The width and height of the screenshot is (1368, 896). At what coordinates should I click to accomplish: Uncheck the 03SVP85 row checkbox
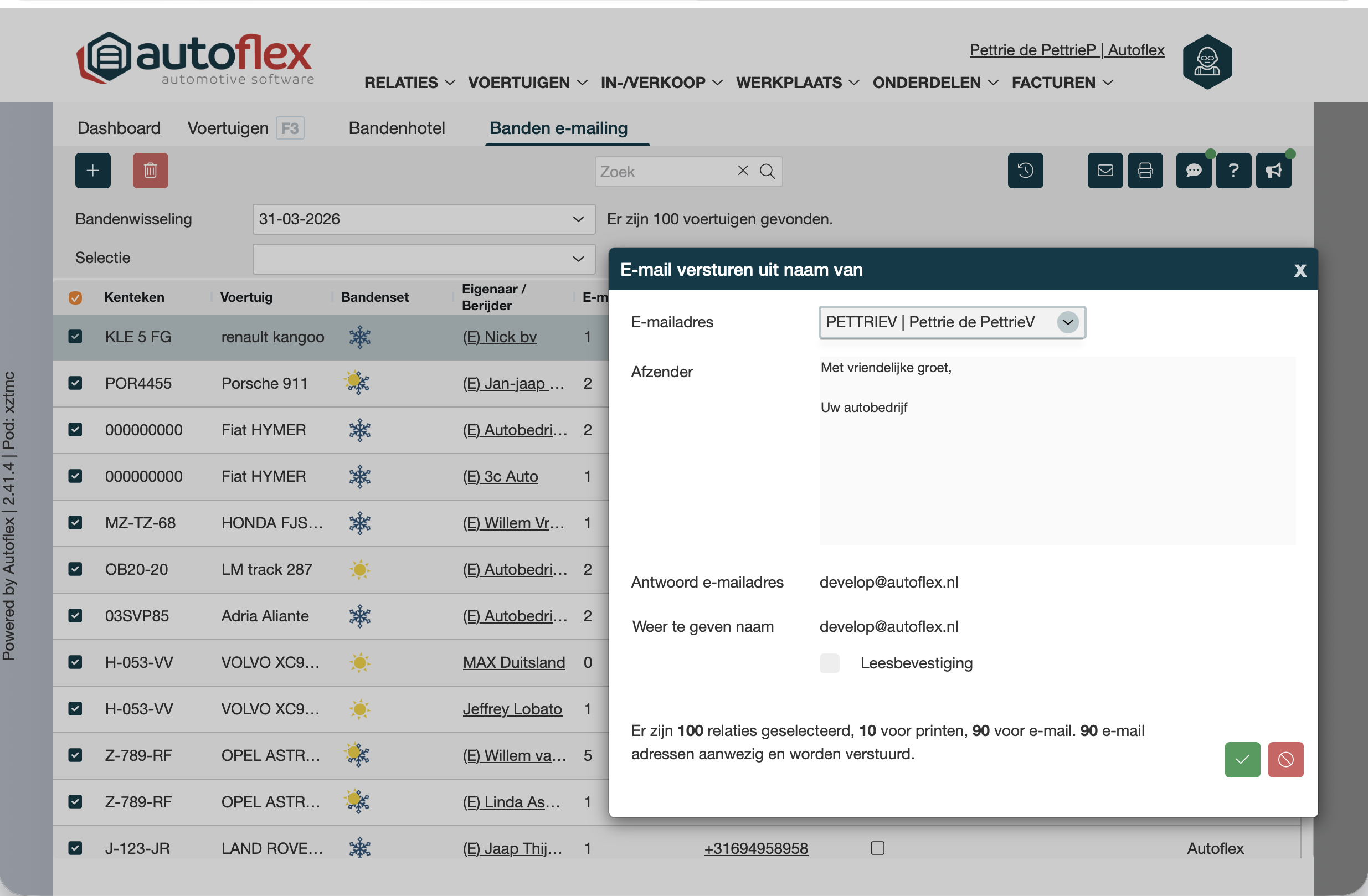pos(75,616)
